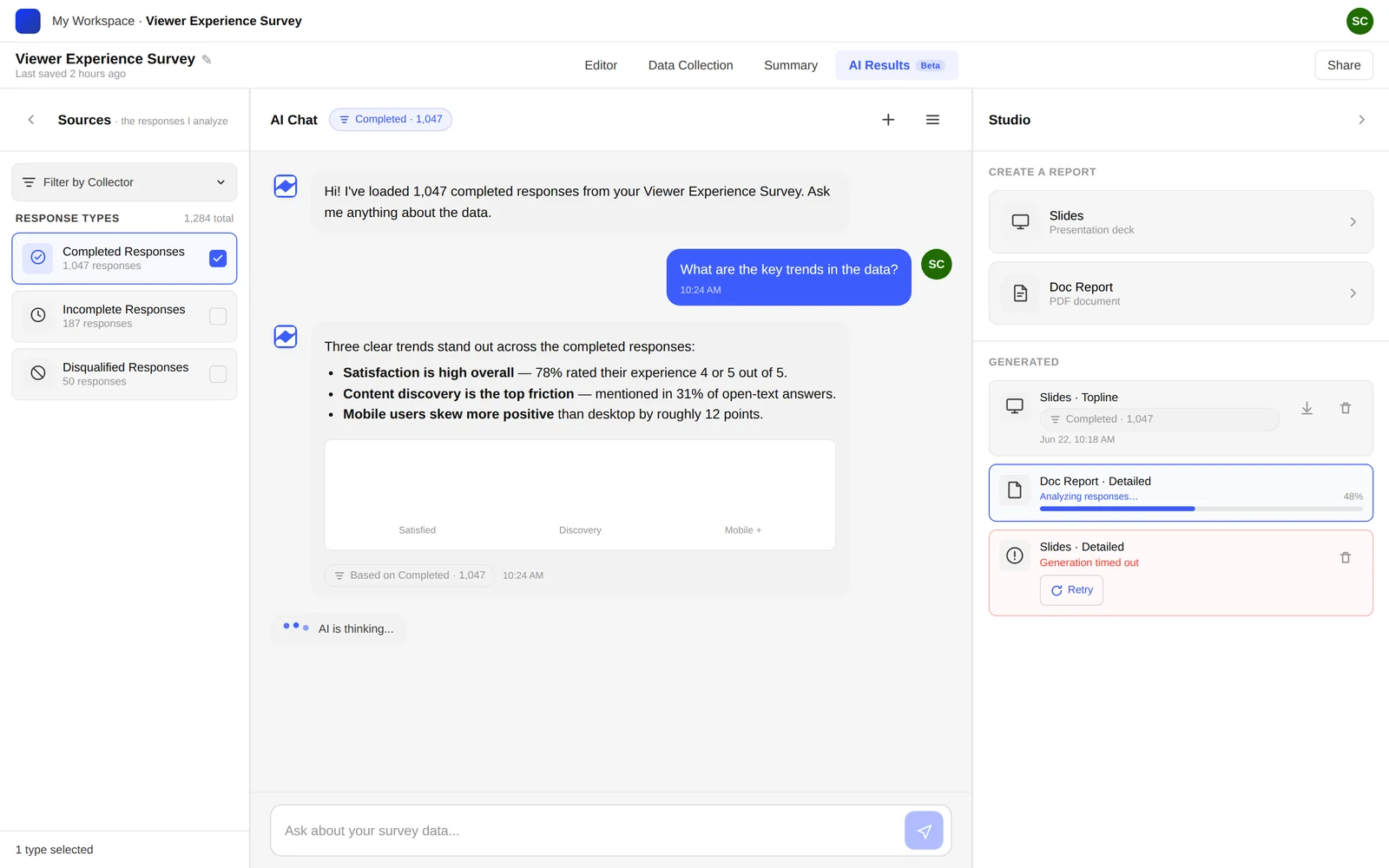Image resolution: width=1389 pixels, height=868 pixels.
Task: Check the Disqualified Responses checkbox
Action: [x=218, y=374]
